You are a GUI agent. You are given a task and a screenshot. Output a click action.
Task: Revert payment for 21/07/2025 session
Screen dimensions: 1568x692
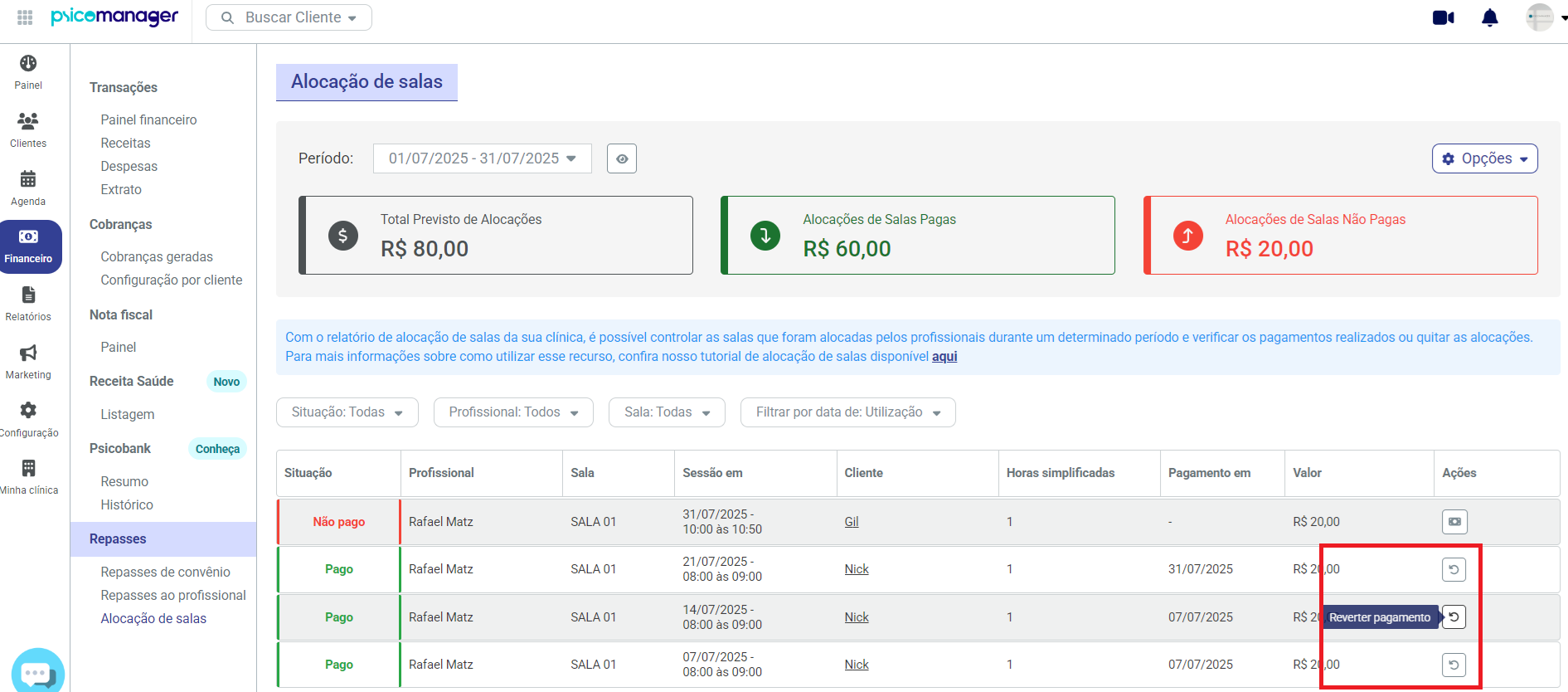[1454, 569]
